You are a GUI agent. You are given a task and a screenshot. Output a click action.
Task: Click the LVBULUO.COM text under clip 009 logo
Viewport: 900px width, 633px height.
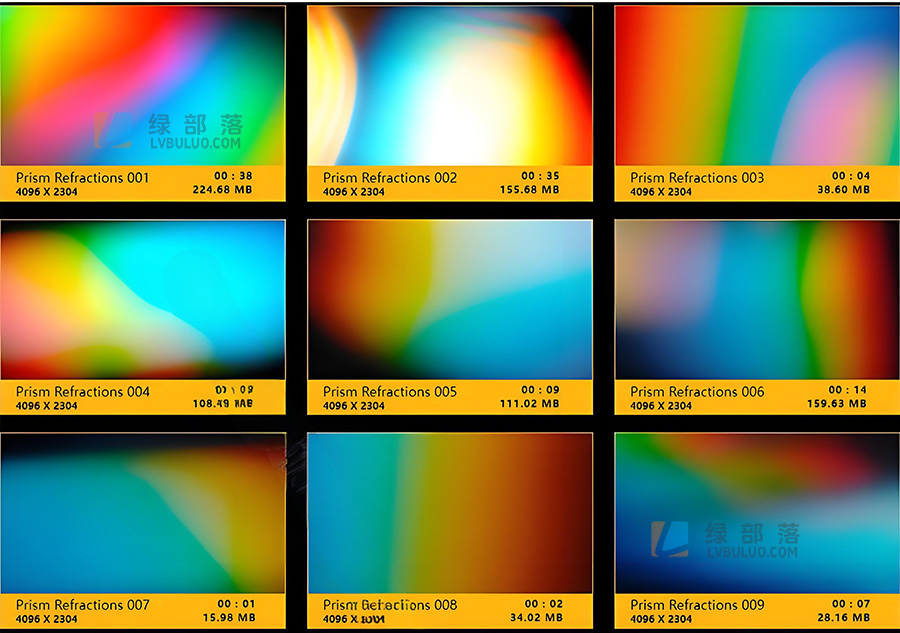coord(753,552)
